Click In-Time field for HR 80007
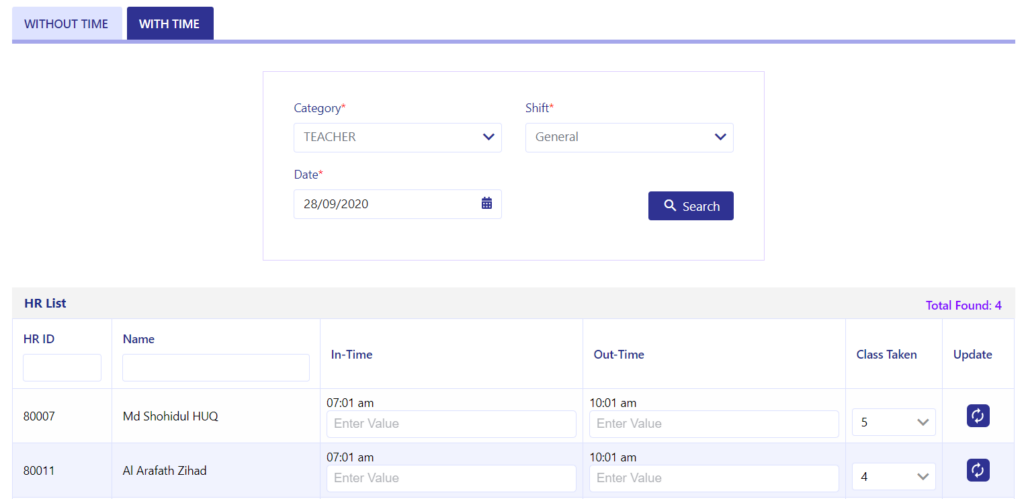The height and width of the screenshot is (499, 1024). [451, 424]
